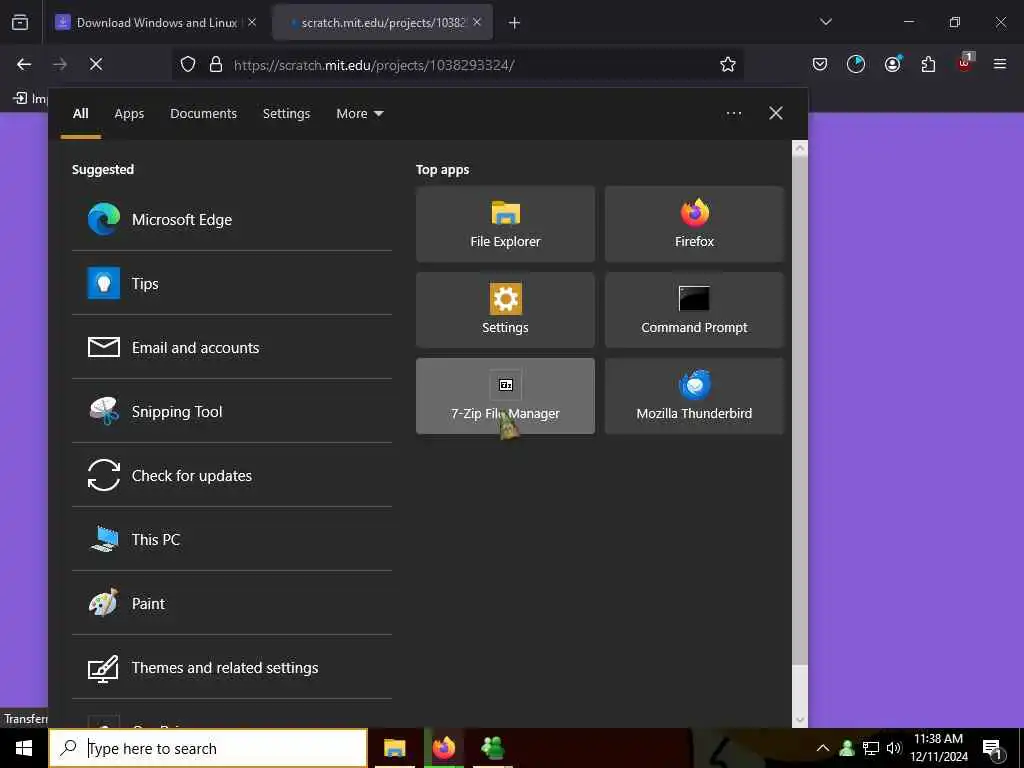The width and height of the screenshot is (1024, 768).
Task: Open the taskbar clock and date
Action: (938, 748)
